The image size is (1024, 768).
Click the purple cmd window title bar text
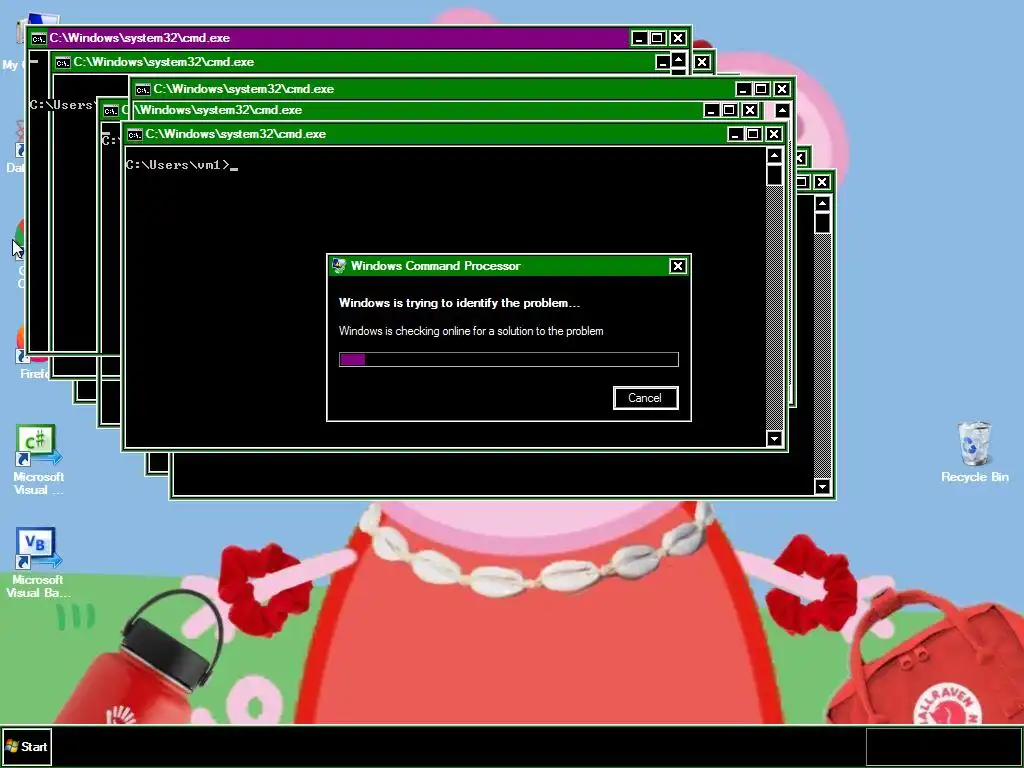tap(140, 38)
